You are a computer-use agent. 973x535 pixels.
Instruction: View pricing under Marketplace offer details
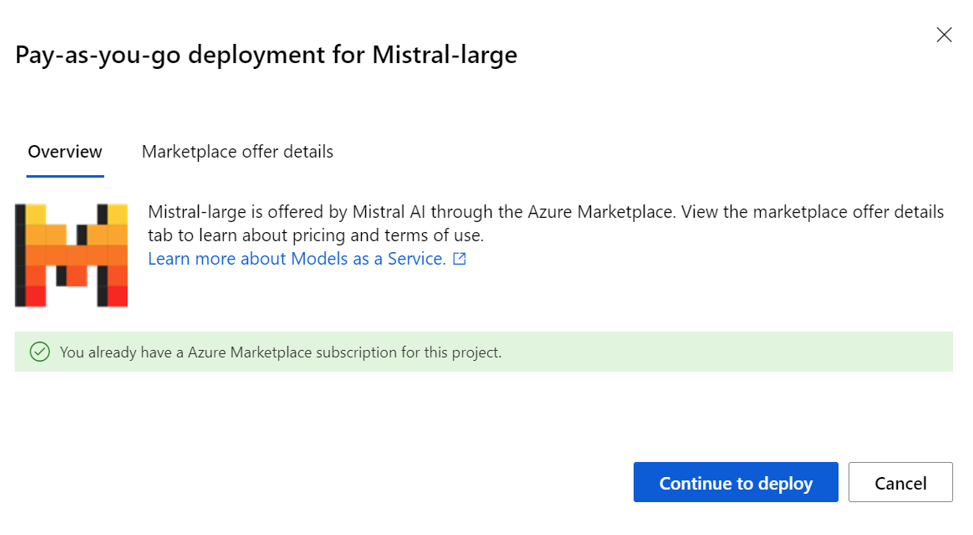pyautogui.click(x=237, y=152)
